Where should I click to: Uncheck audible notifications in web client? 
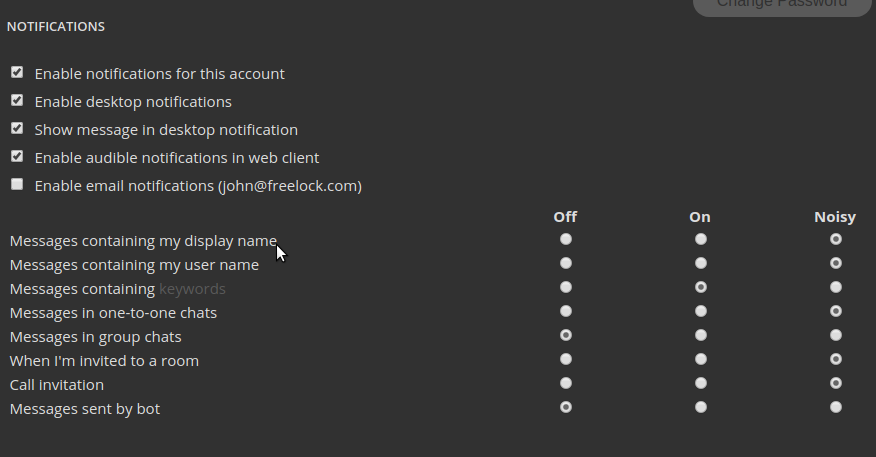[17, 157]
